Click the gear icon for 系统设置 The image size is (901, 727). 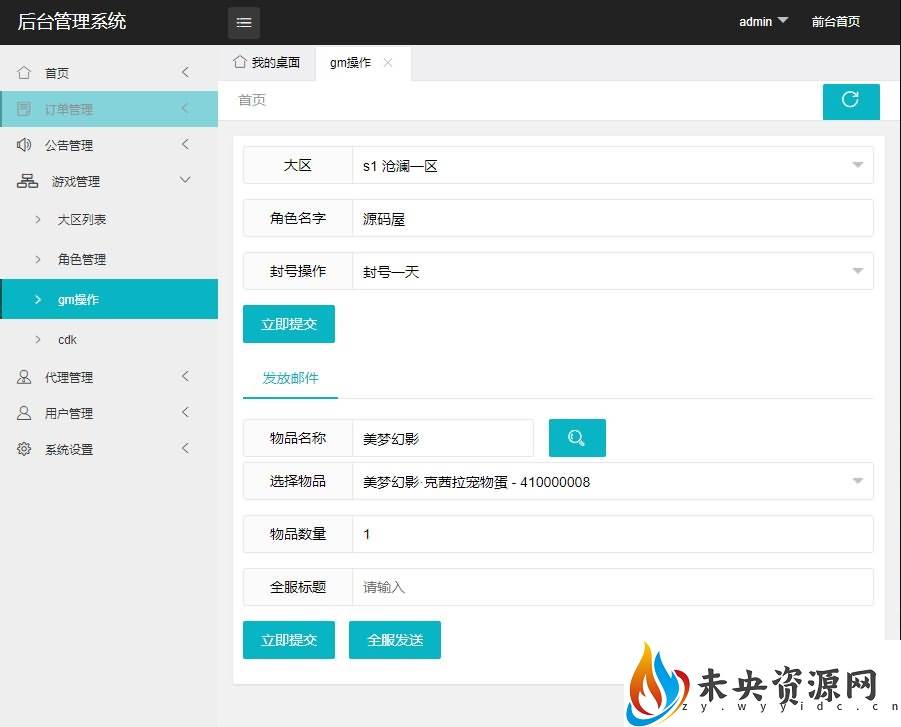click(x=25, y=449)
